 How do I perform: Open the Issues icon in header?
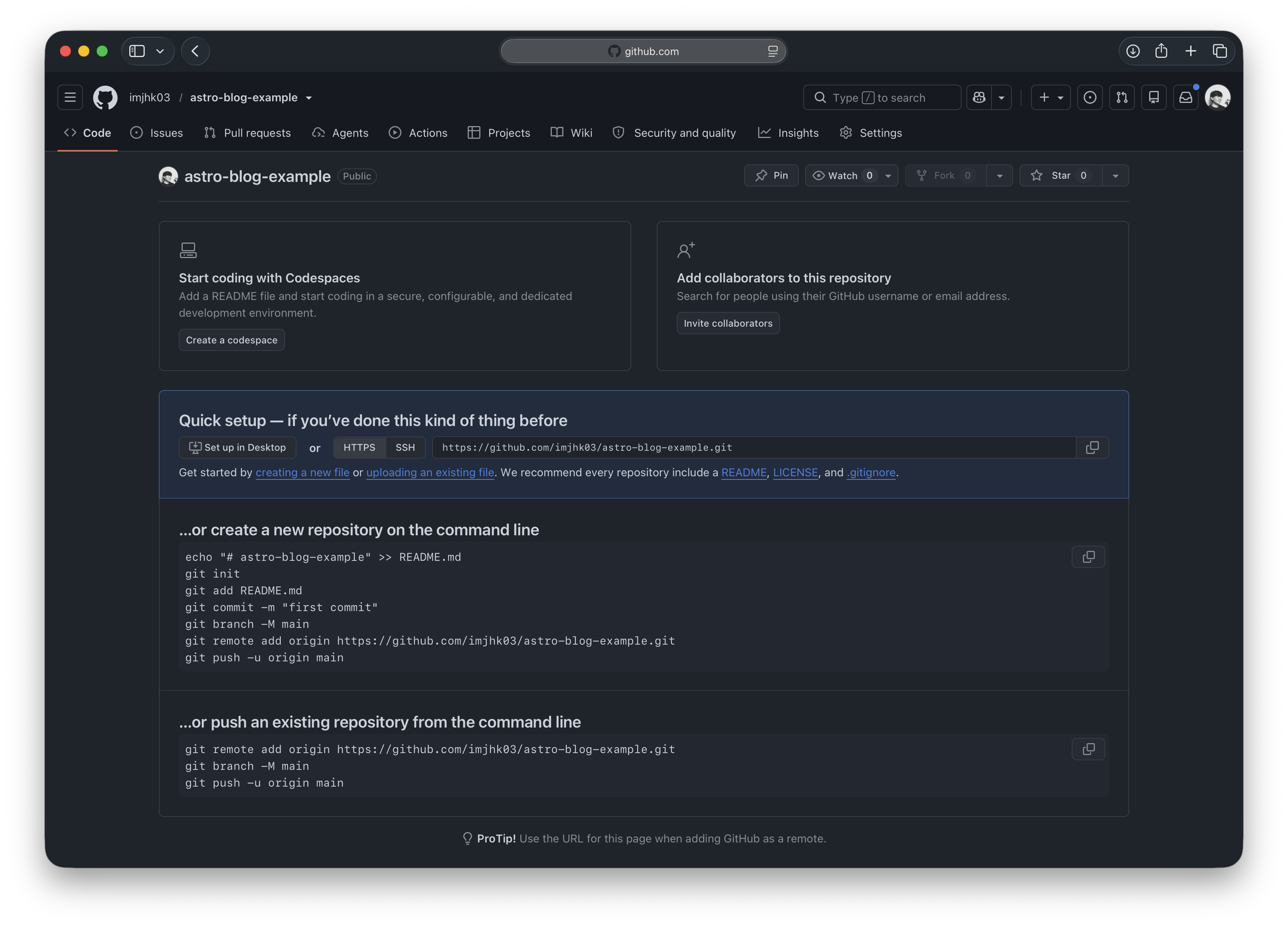(x=1090, y=98)
